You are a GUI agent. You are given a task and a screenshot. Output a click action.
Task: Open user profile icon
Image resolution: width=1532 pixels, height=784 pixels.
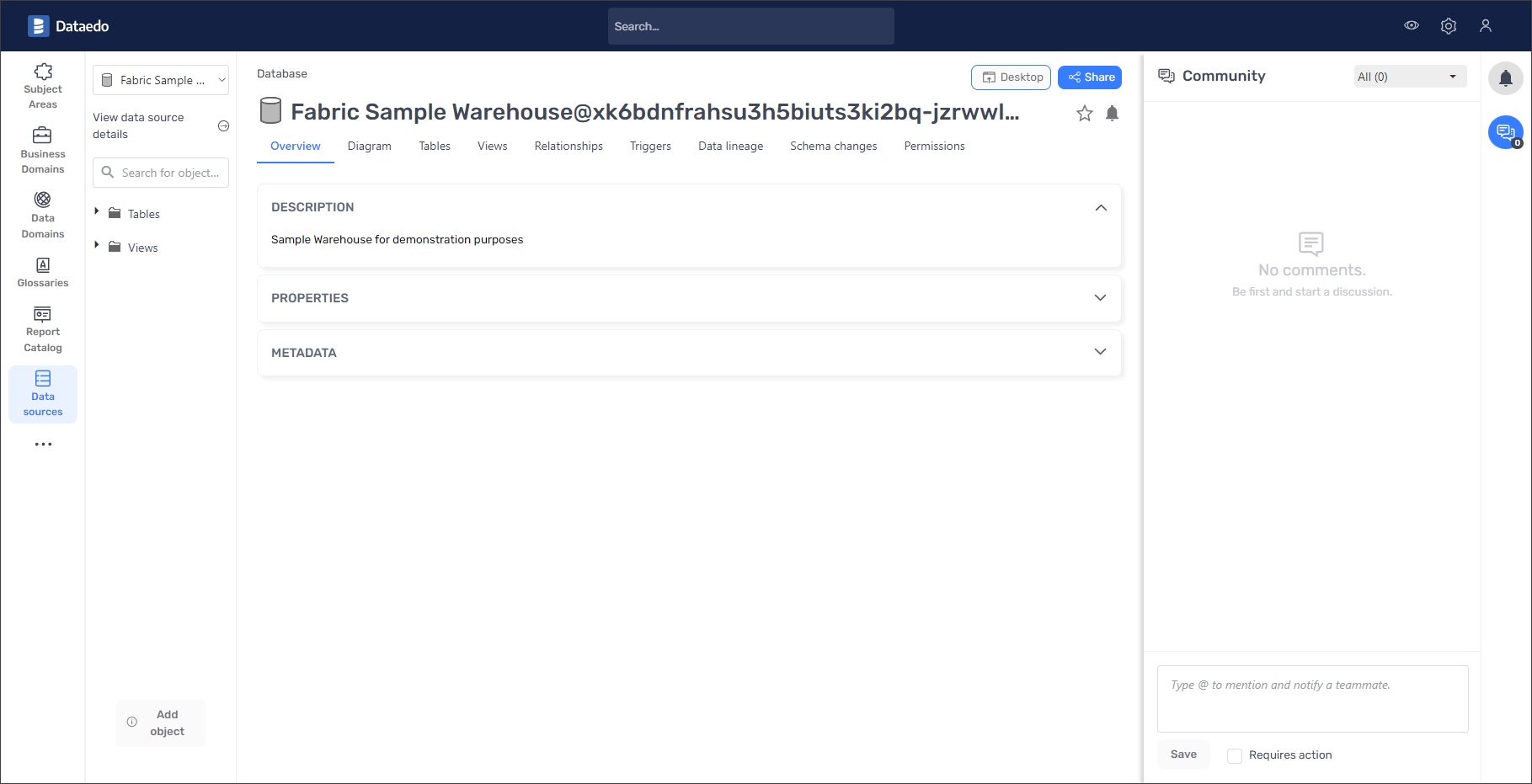click(1486, 26)
